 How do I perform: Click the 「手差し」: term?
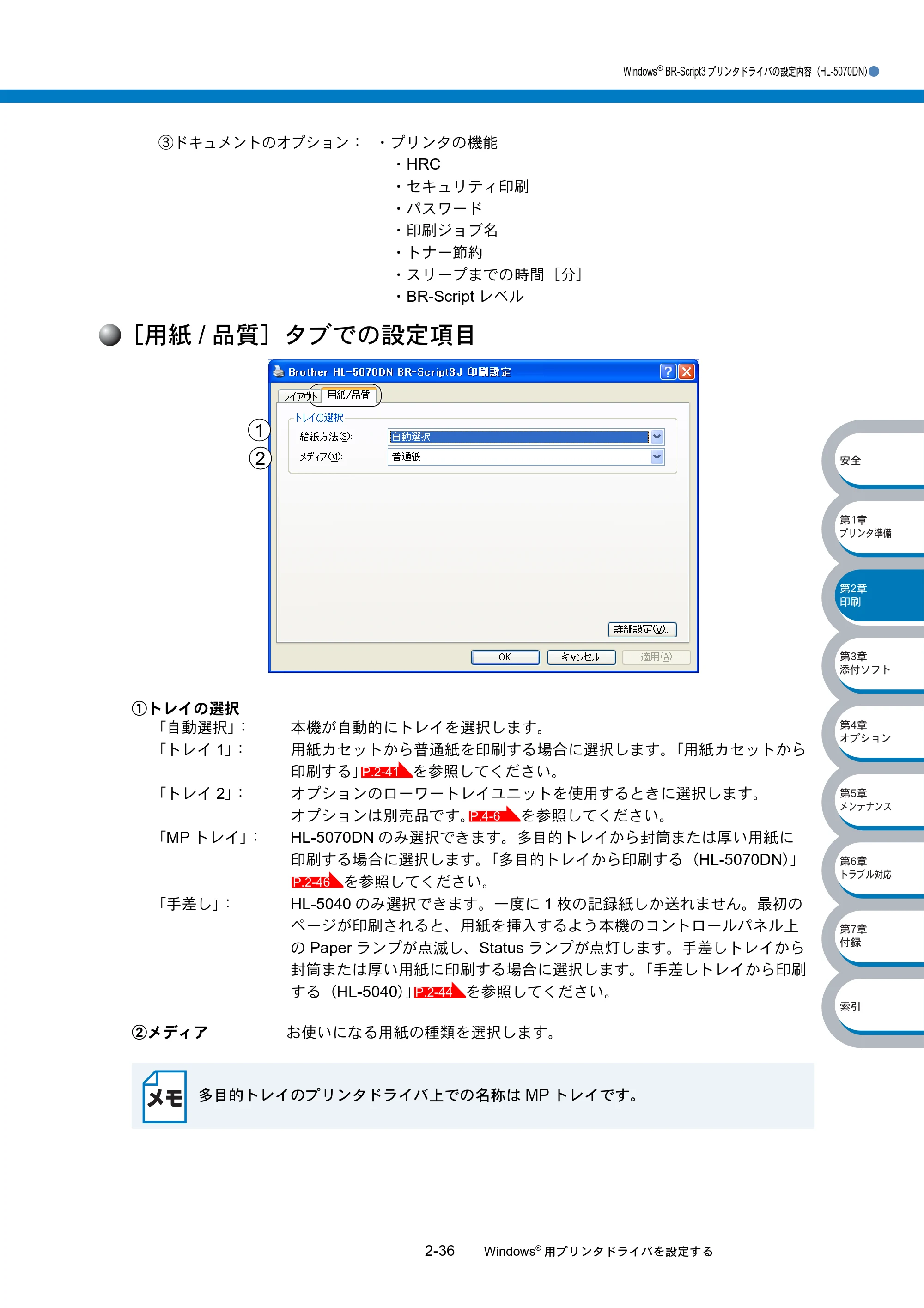click(x=193, y=904)
